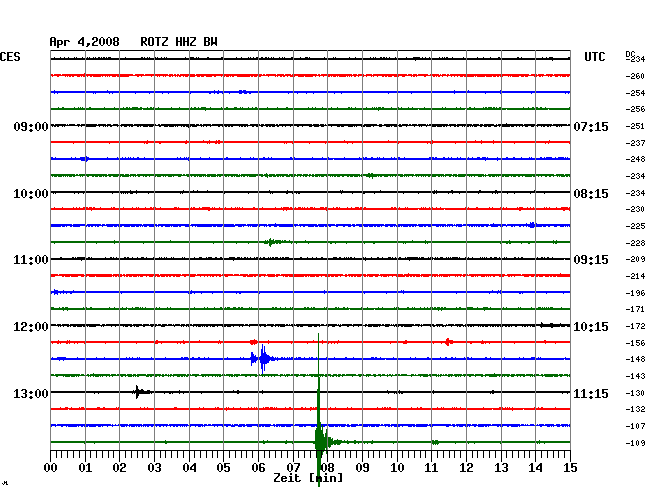Select the '12:00' local time label

31,327
